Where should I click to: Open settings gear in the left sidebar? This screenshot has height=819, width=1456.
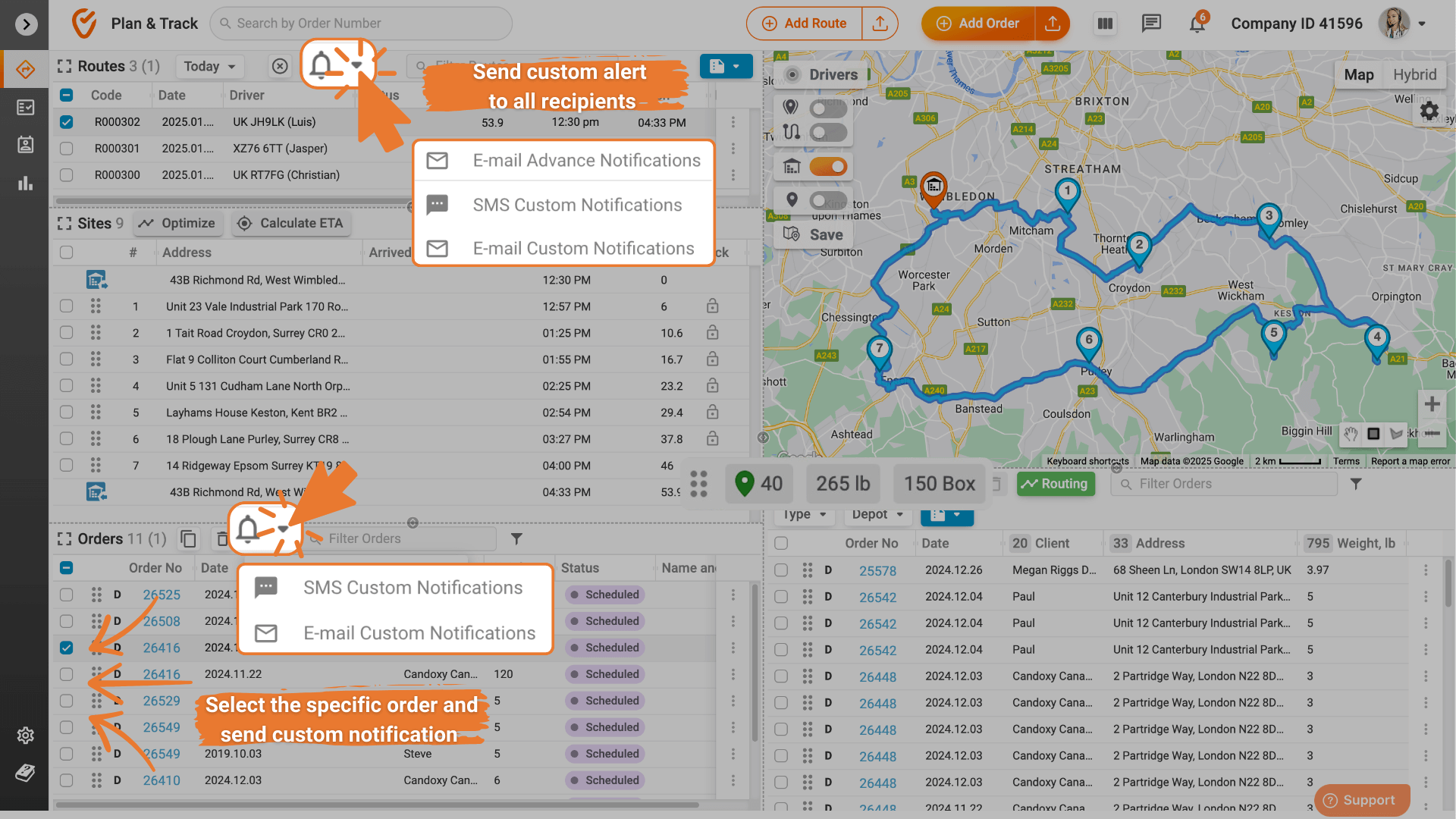click(x=25, y=735)
